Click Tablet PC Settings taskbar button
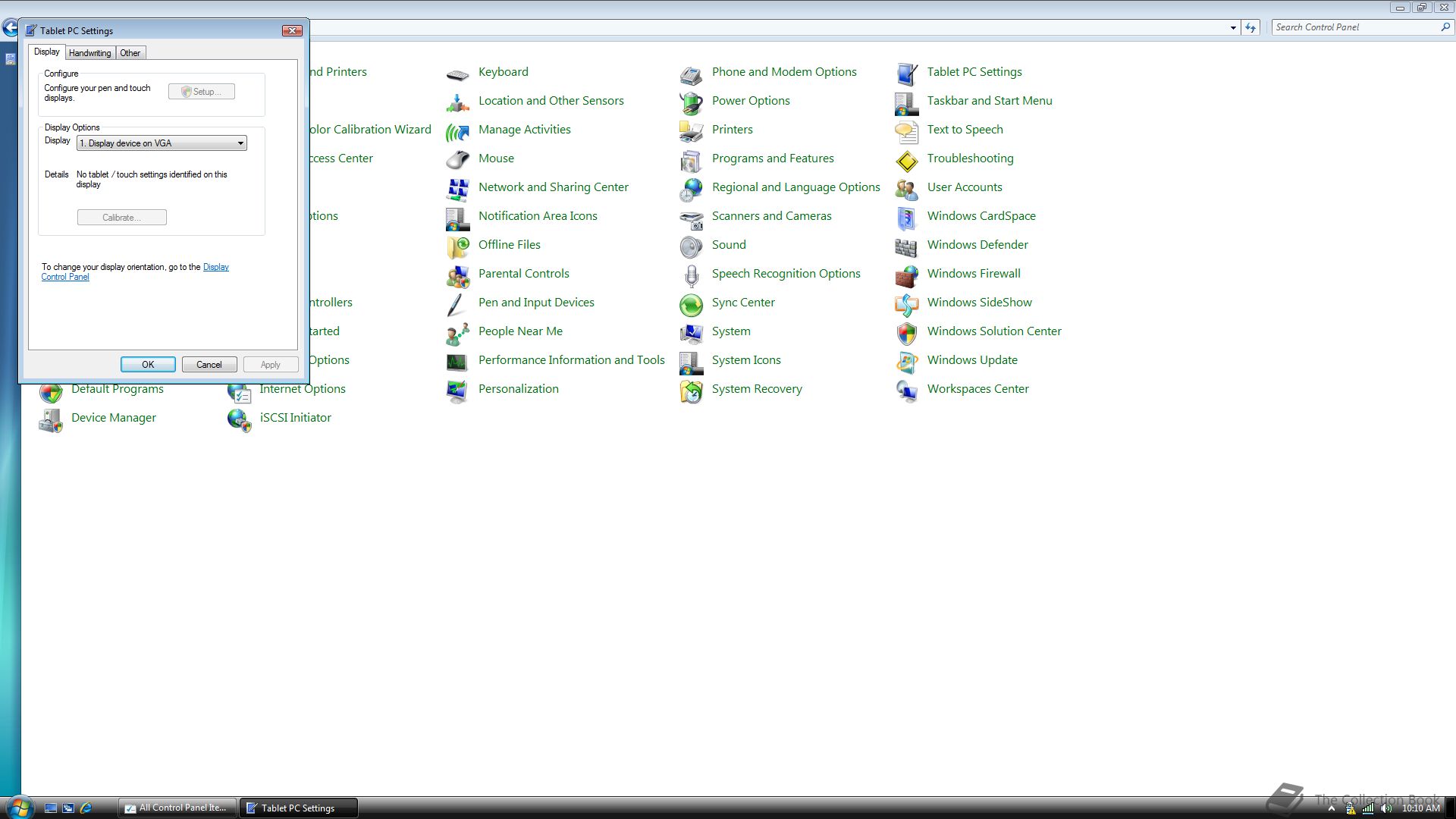 coord(299,808)
